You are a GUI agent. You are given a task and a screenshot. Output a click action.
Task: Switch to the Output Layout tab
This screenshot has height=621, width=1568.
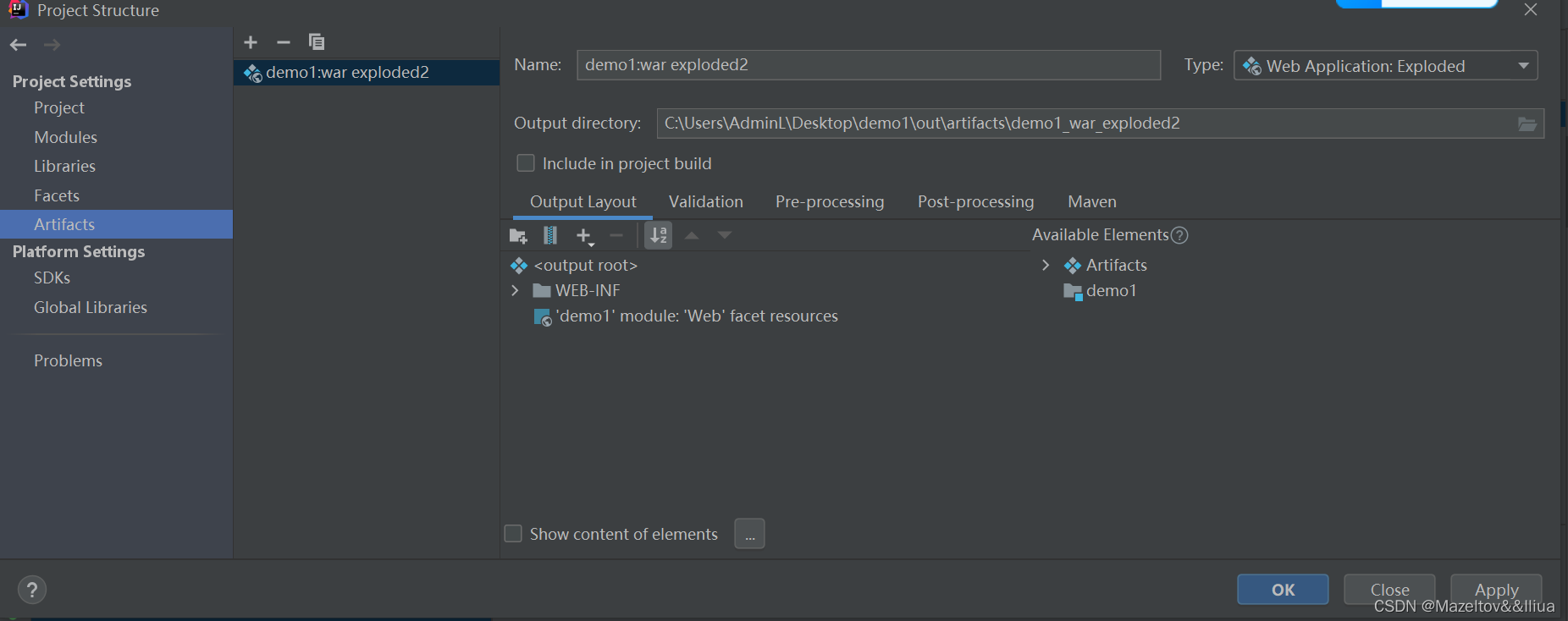[583, 202]
